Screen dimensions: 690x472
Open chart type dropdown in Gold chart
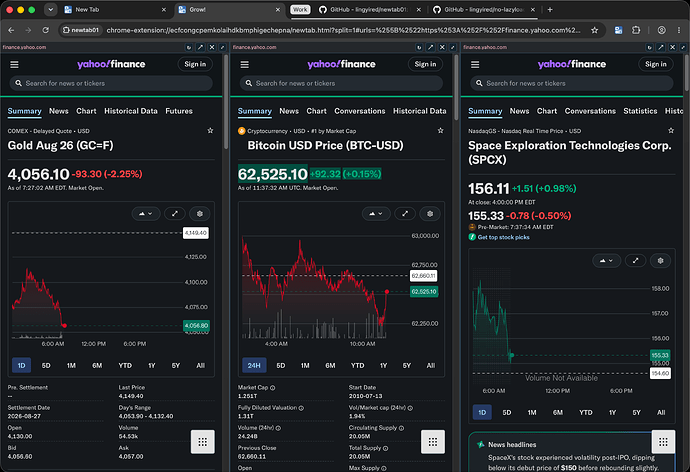[x=146, y=214]
